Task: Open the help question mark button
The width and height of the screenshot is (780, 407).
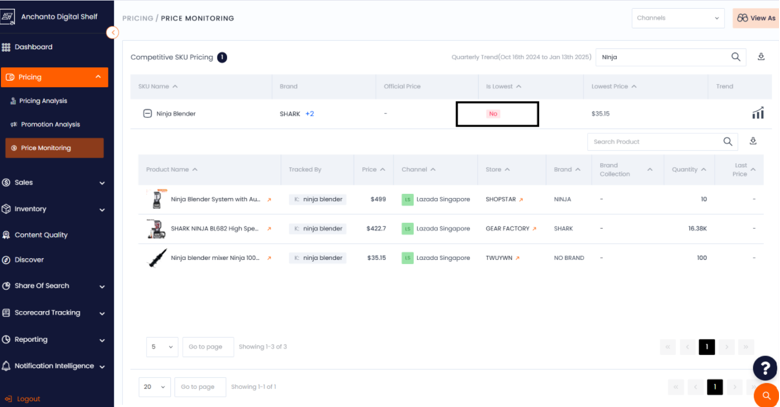Action: point(765,369)
